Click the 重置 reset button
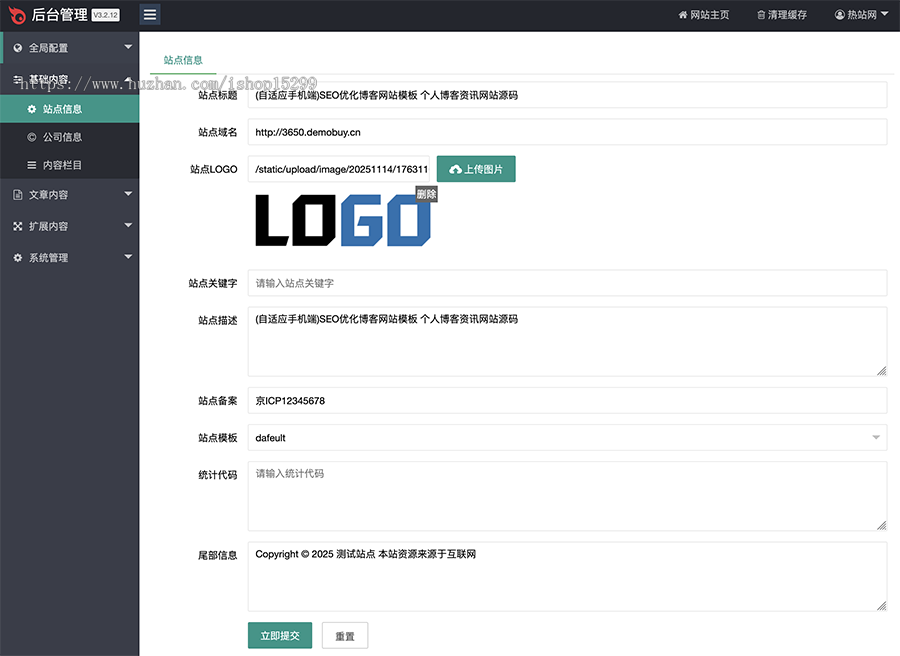 click(x=344, y=635)
